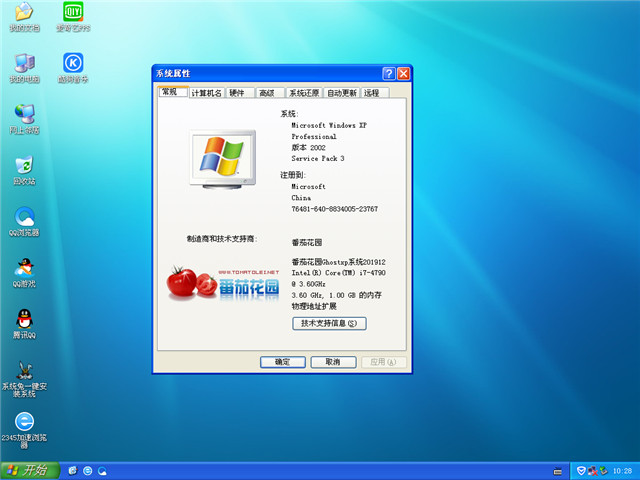640x480 pixels.
Task: Switch to the 高级 tab
Action: pos(270,93)
